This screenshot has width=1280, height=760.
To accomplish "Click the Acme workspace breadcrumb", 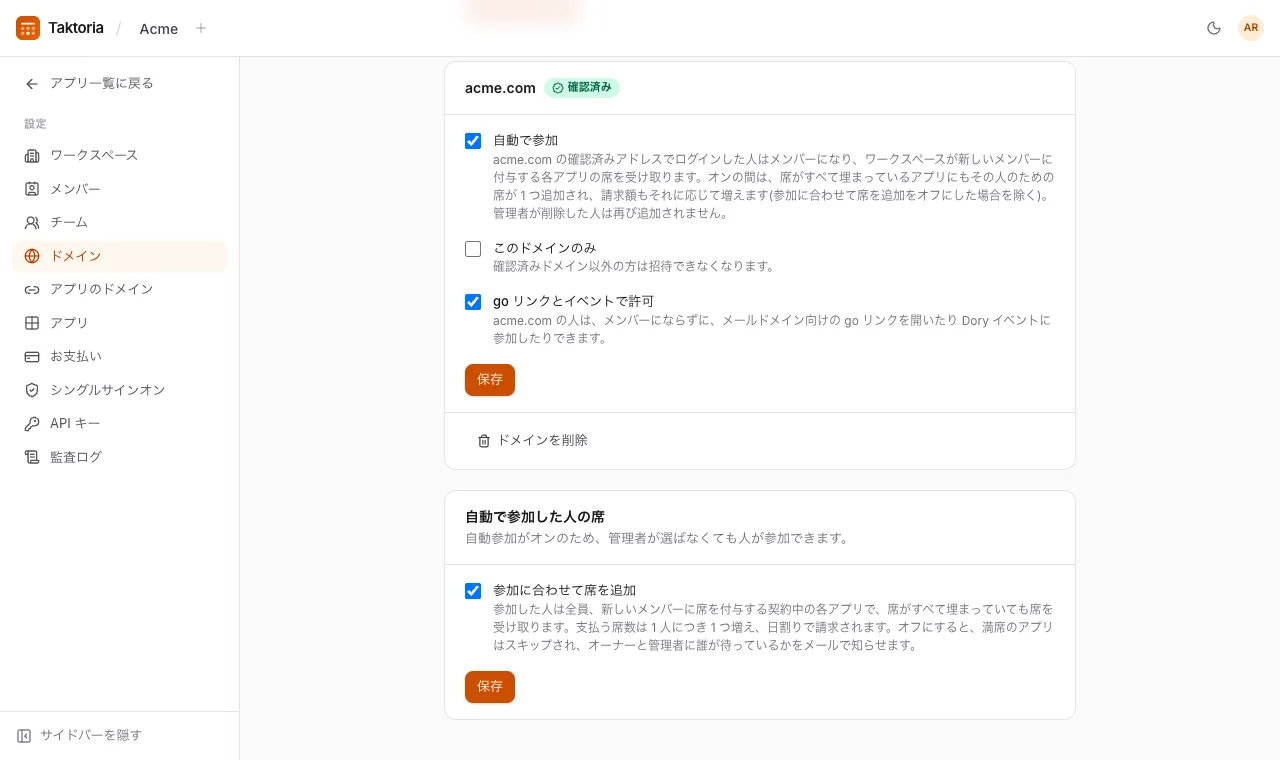I will click(159, 29).
